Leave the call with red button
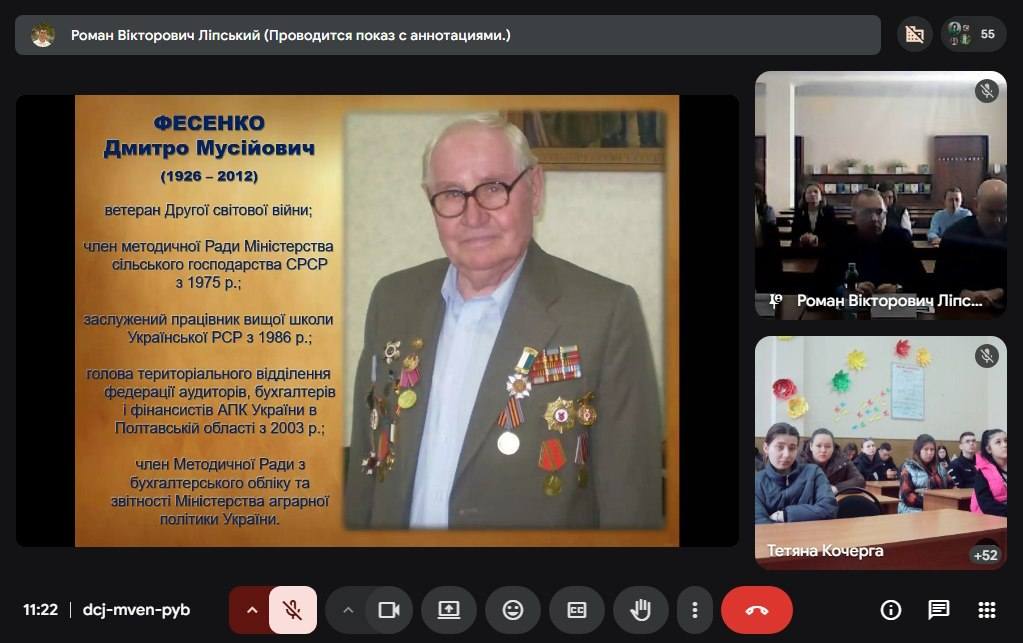The image size is (1023, 643). [757, 610]
